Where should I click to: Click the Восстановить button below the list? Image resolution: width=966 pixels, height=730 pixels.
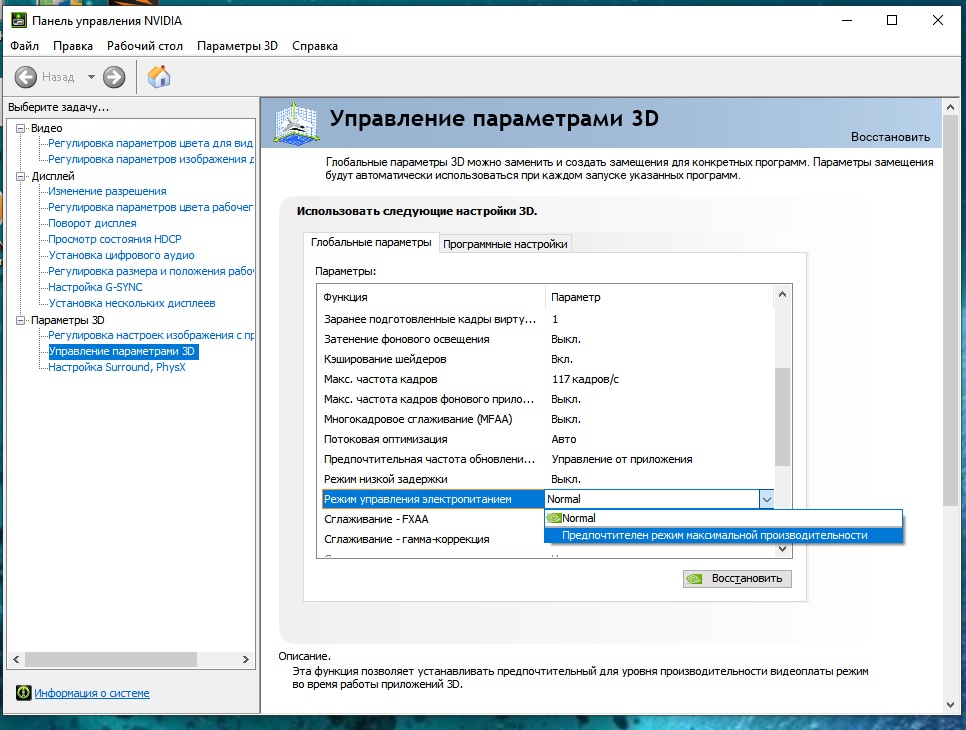coord(737,578)
